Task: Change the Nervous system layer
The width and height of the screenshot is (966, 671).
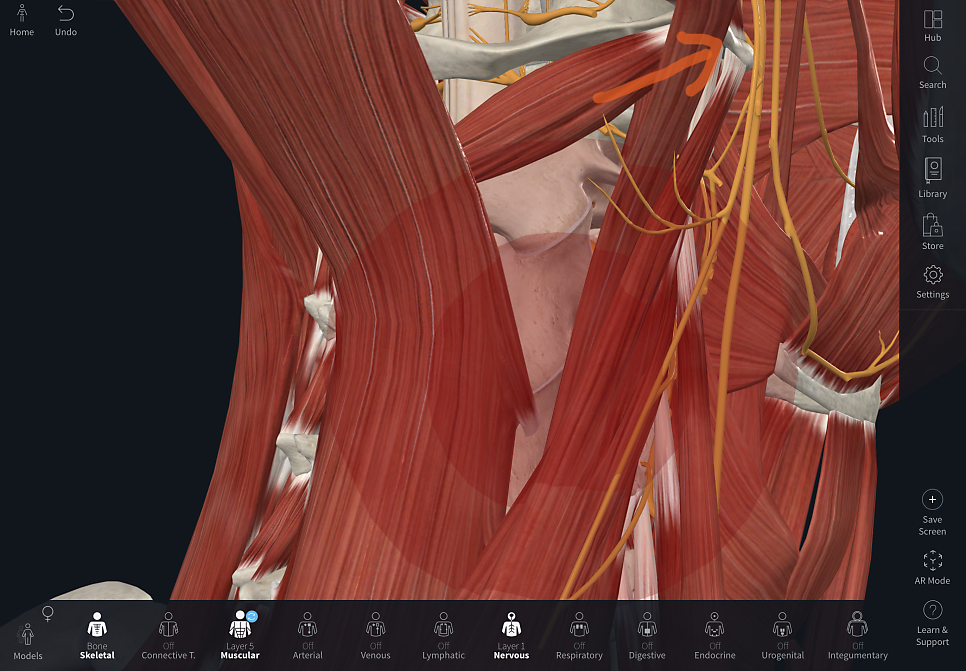Action: 511,635
